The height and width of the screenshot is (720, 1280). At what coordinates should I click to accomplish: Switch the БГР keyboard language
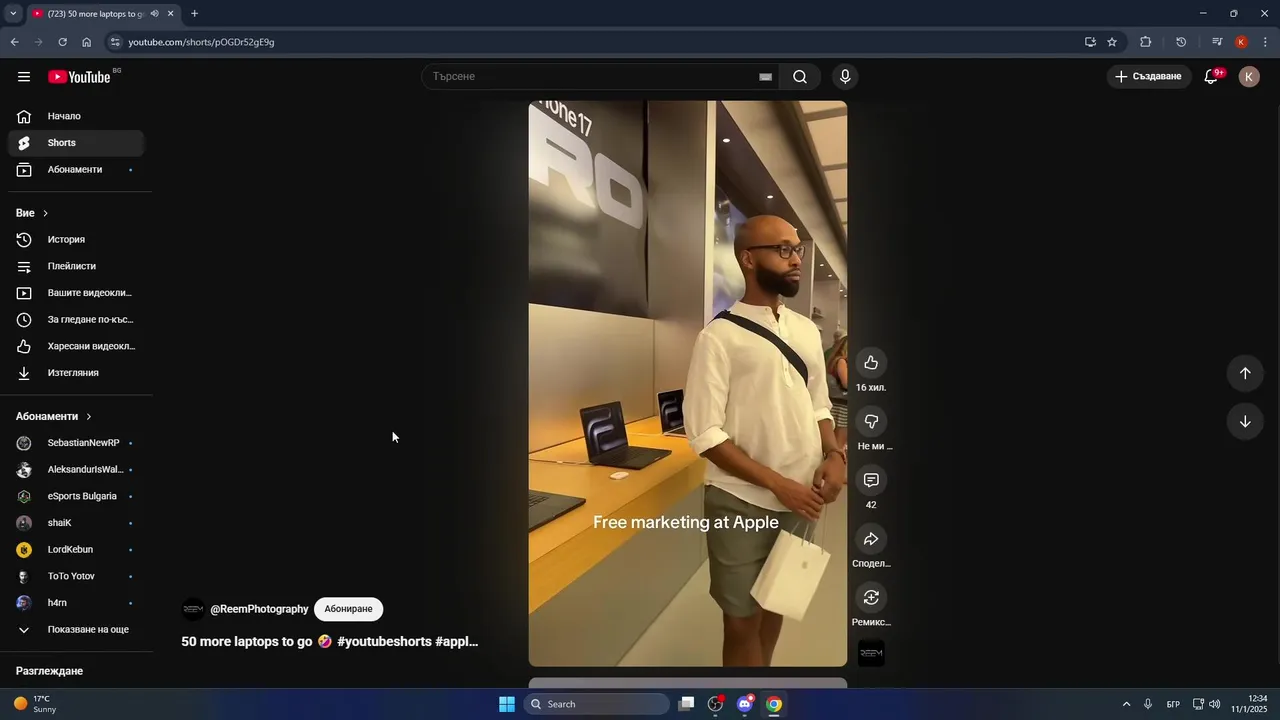[1173, 704]
